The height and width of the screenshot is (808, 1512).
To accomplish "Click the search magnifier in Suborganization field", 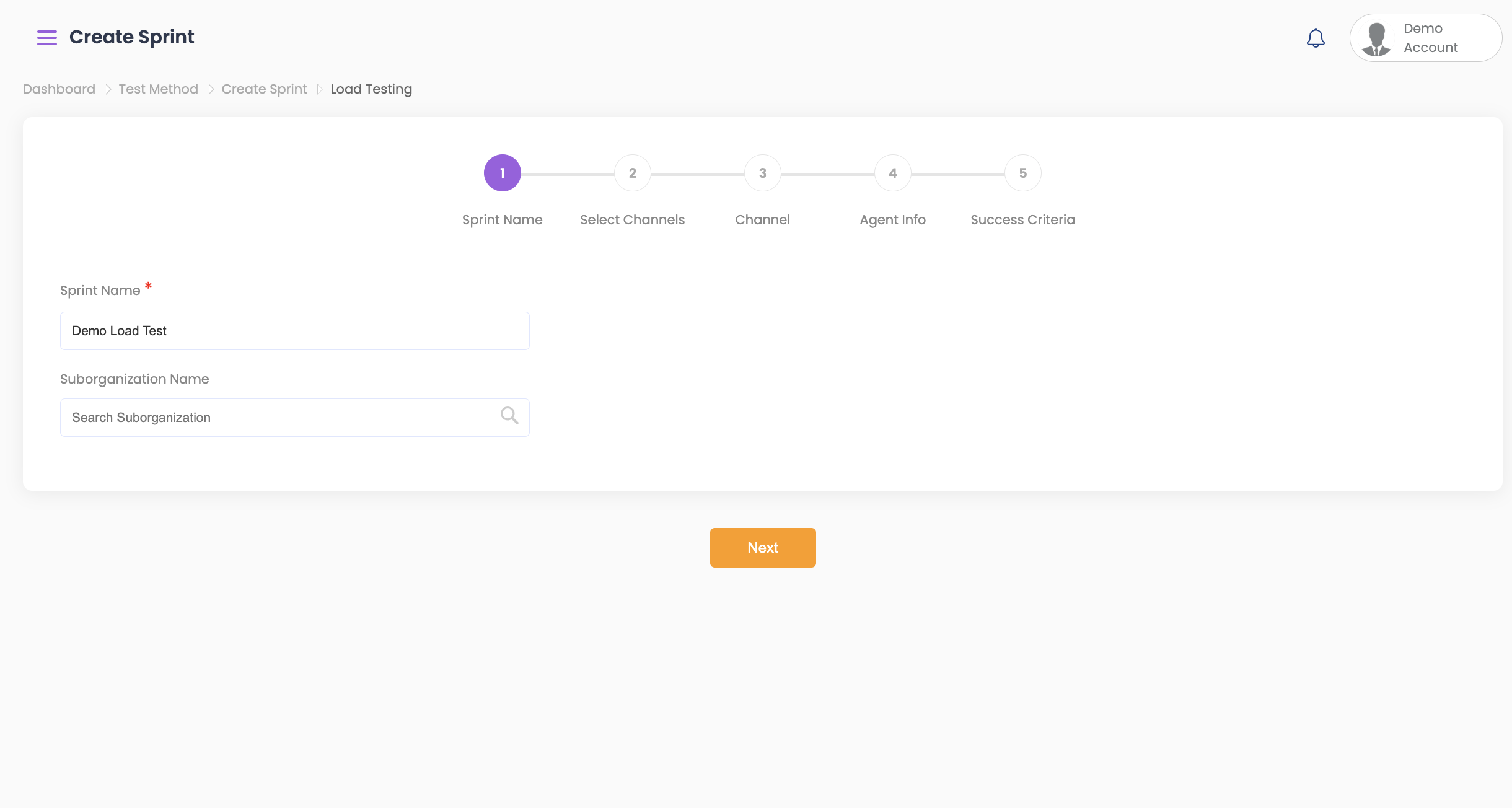I will [509, 416].
